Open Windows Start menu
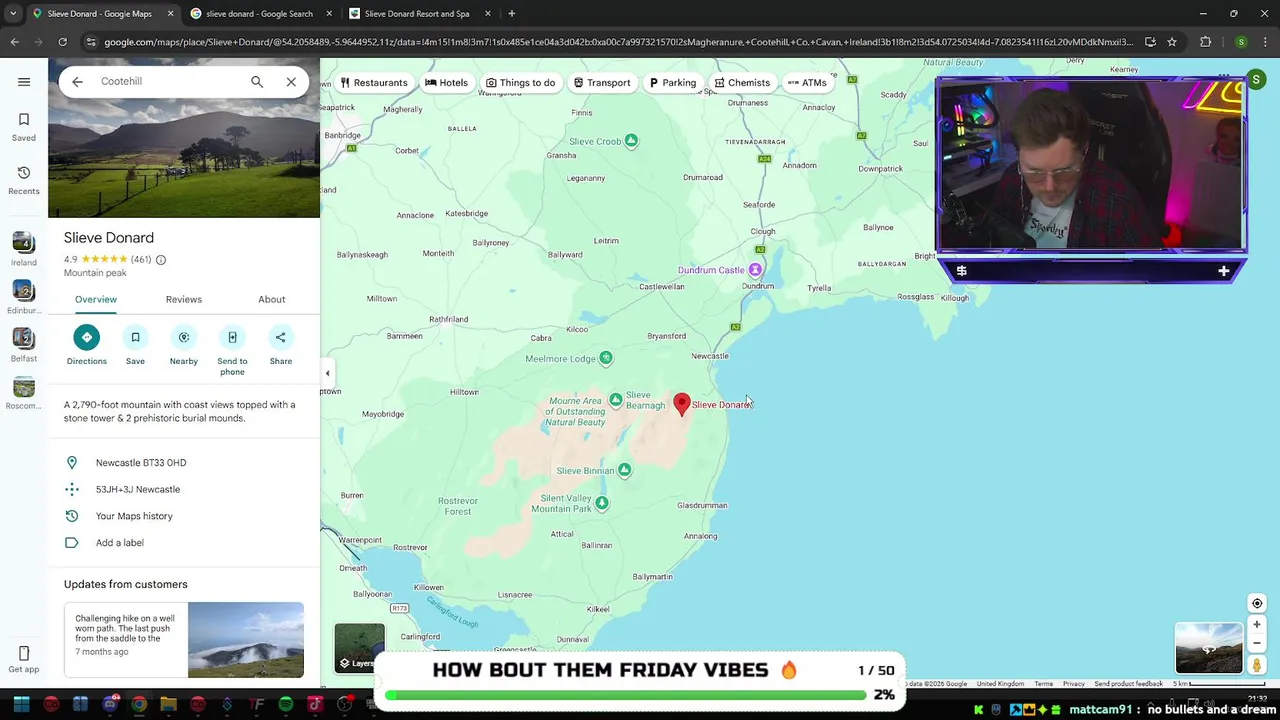This screenshot has height=720, width=1280. [x=21, y=705]
